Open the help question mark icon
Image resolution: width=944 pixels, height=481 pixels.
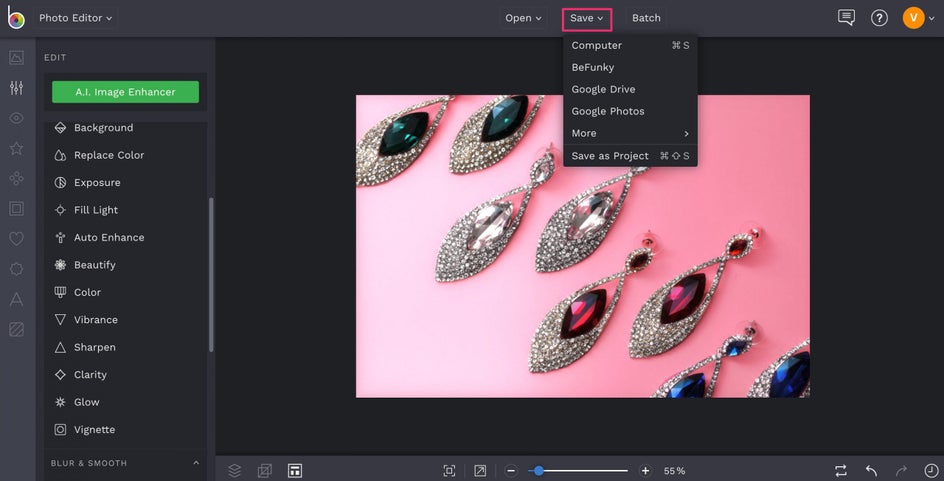[879, 18]
